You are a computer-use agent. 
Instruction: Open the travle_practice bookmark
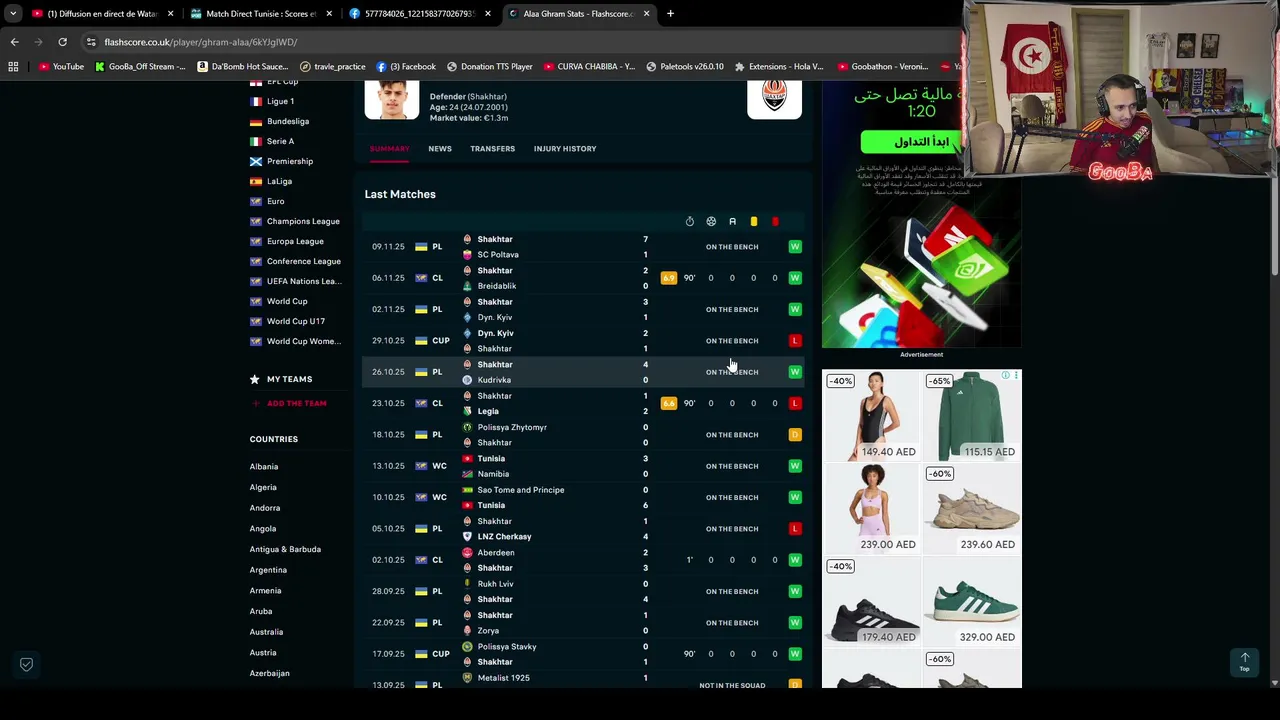coord(332,67)
